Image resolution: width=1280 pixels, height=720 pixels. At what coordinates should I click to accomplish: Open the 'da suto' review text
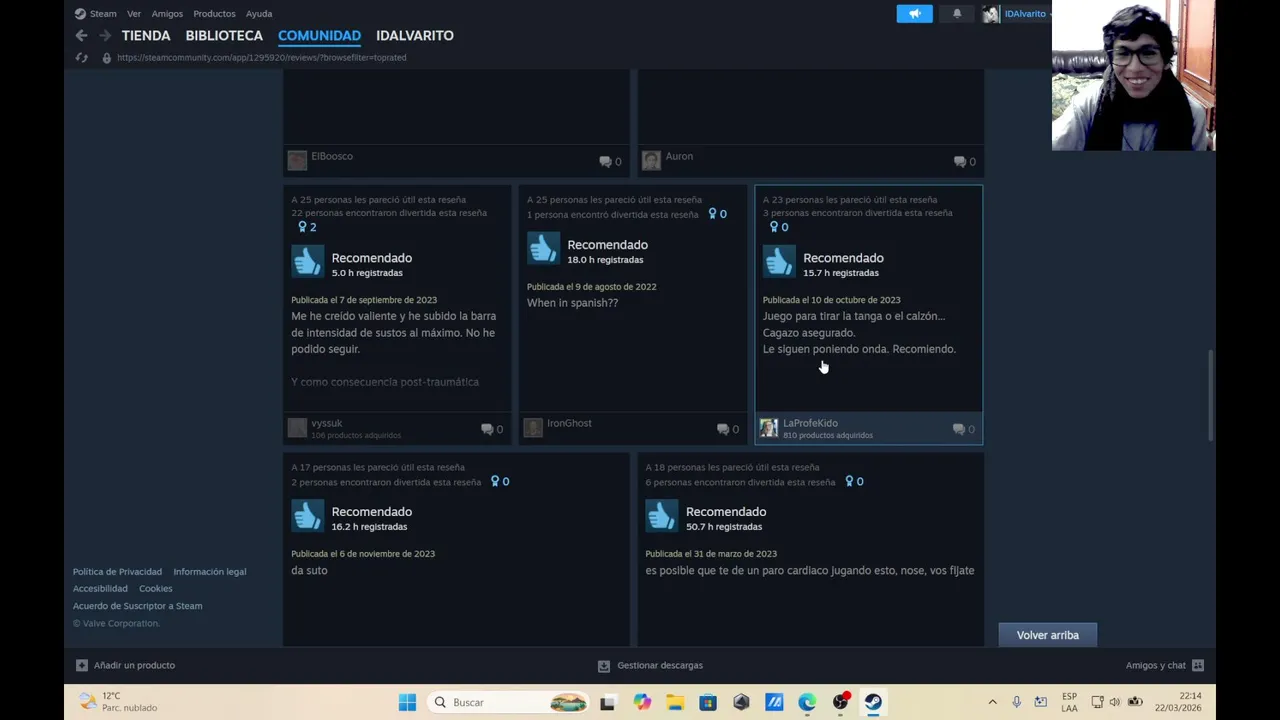[309, 570]
